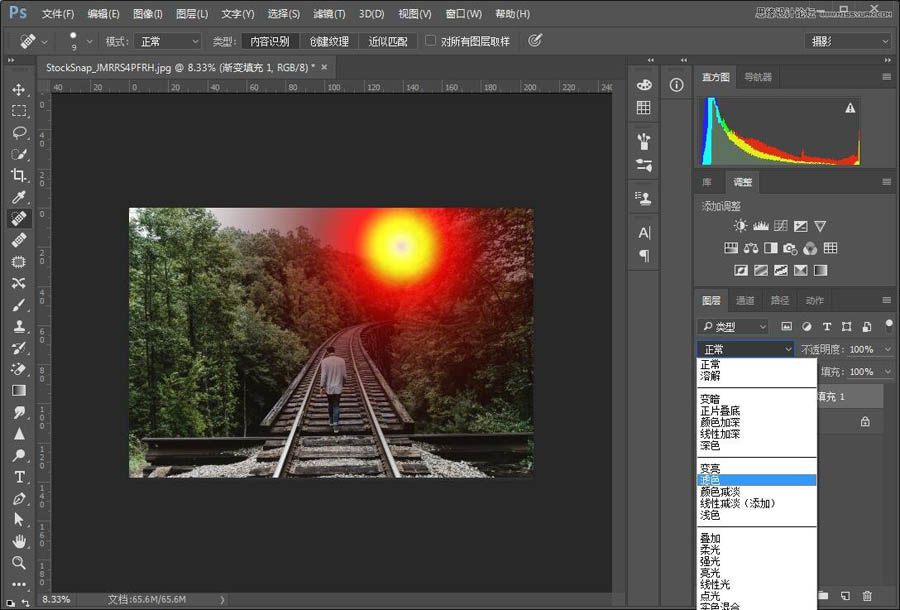Open the histogram panel flyout menu
Screen dimensions: 900x610
pos(887,76)
